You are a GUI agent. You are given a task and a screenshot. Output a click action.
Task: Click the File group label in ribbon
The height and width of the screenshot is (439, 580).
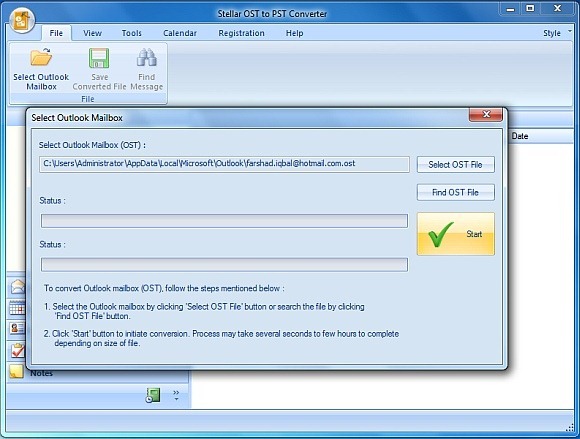[x=88, y=99]
